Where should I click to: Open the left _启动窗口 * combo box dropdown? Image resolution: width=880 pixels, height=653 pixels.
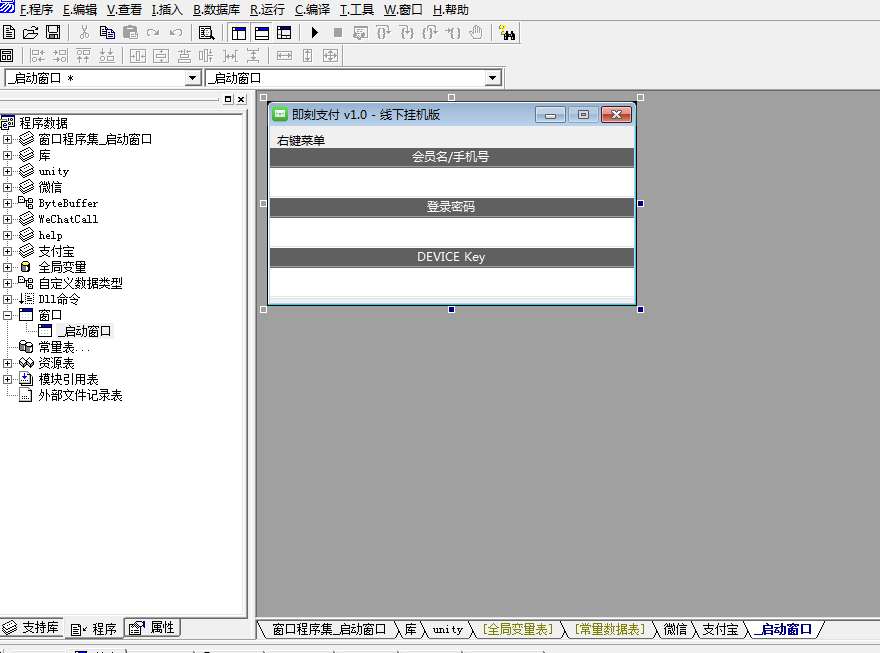193,78
